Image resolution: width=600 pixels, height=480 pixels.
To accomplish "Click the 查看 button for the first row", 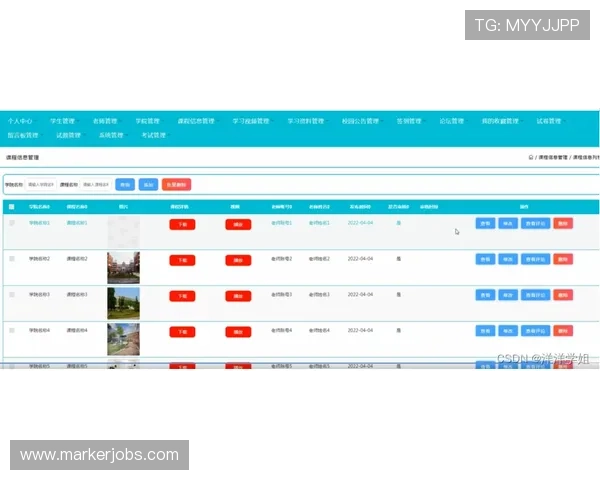I will click(485, 223).
